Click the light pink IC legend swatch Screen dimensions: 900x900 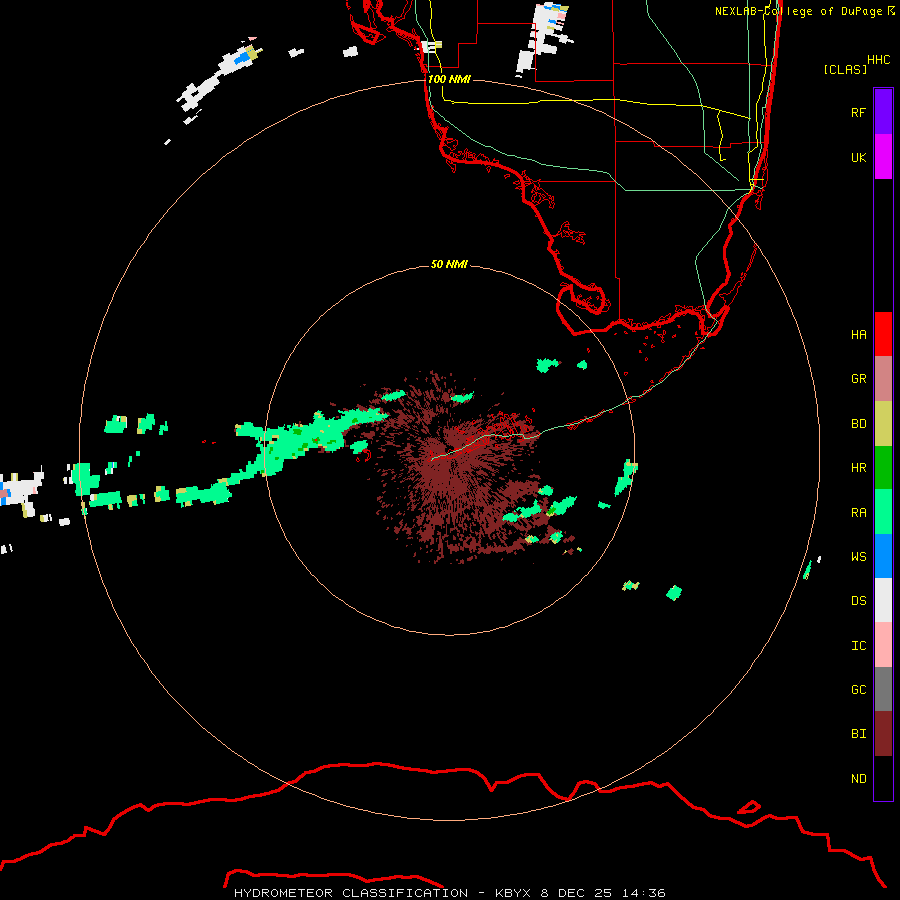coord(883,645)
